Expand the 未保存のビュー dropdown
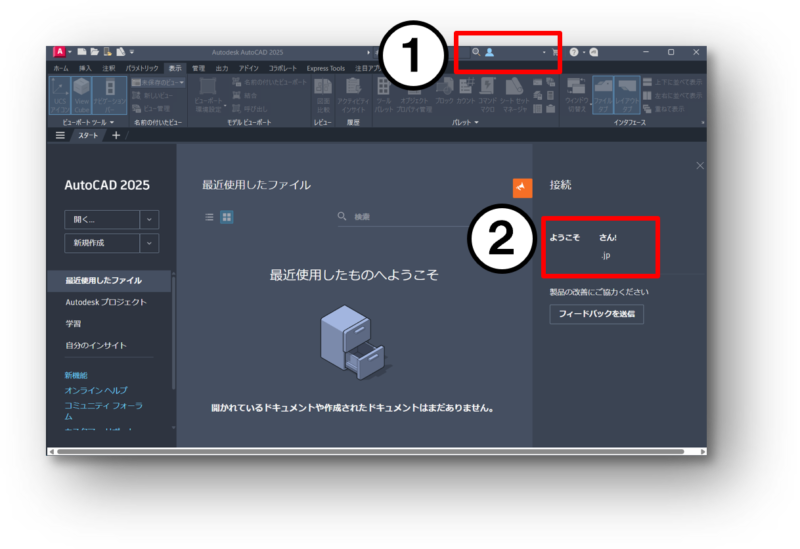This screenshot has width=800, height=549. click(181, 82)
